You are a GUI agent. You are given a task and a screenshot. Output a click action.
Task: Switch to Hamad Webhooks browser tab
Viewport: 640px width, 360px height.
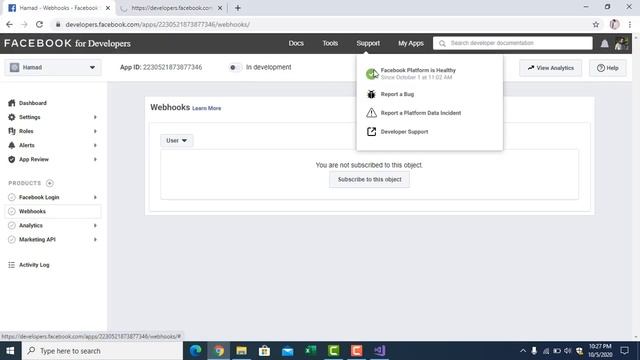[58, 8]
